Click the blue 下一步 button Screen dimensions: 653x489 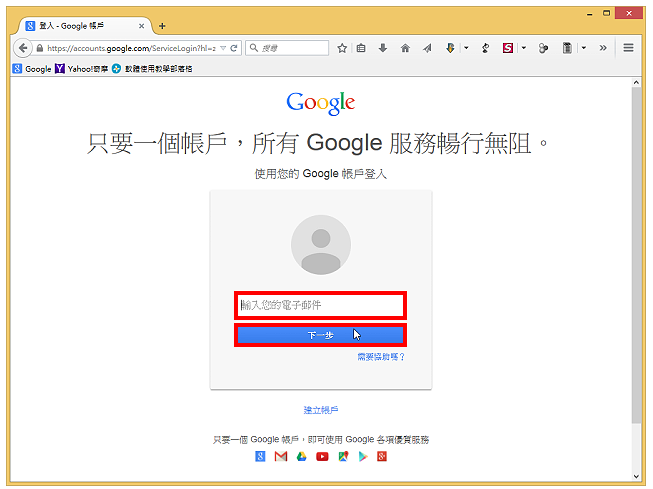tap(320, 335)
